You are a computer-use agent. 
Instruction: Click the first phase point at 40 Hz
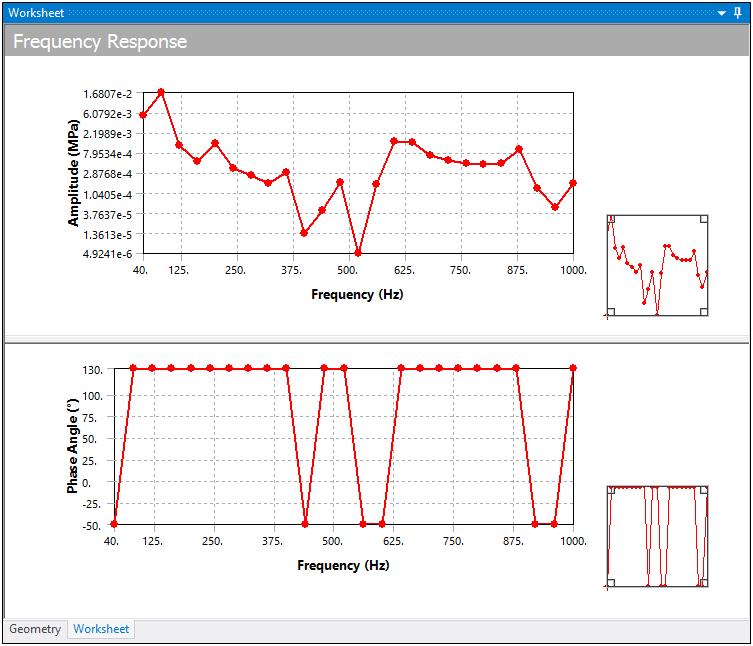point(114,524)
